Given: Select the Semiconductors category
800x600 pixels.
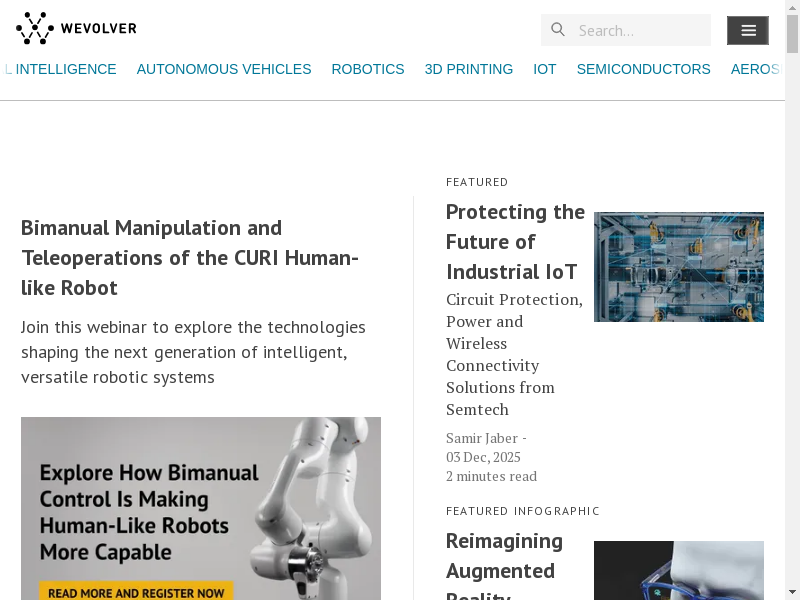Looking at the screenshot, I should [x=643, y=69].
